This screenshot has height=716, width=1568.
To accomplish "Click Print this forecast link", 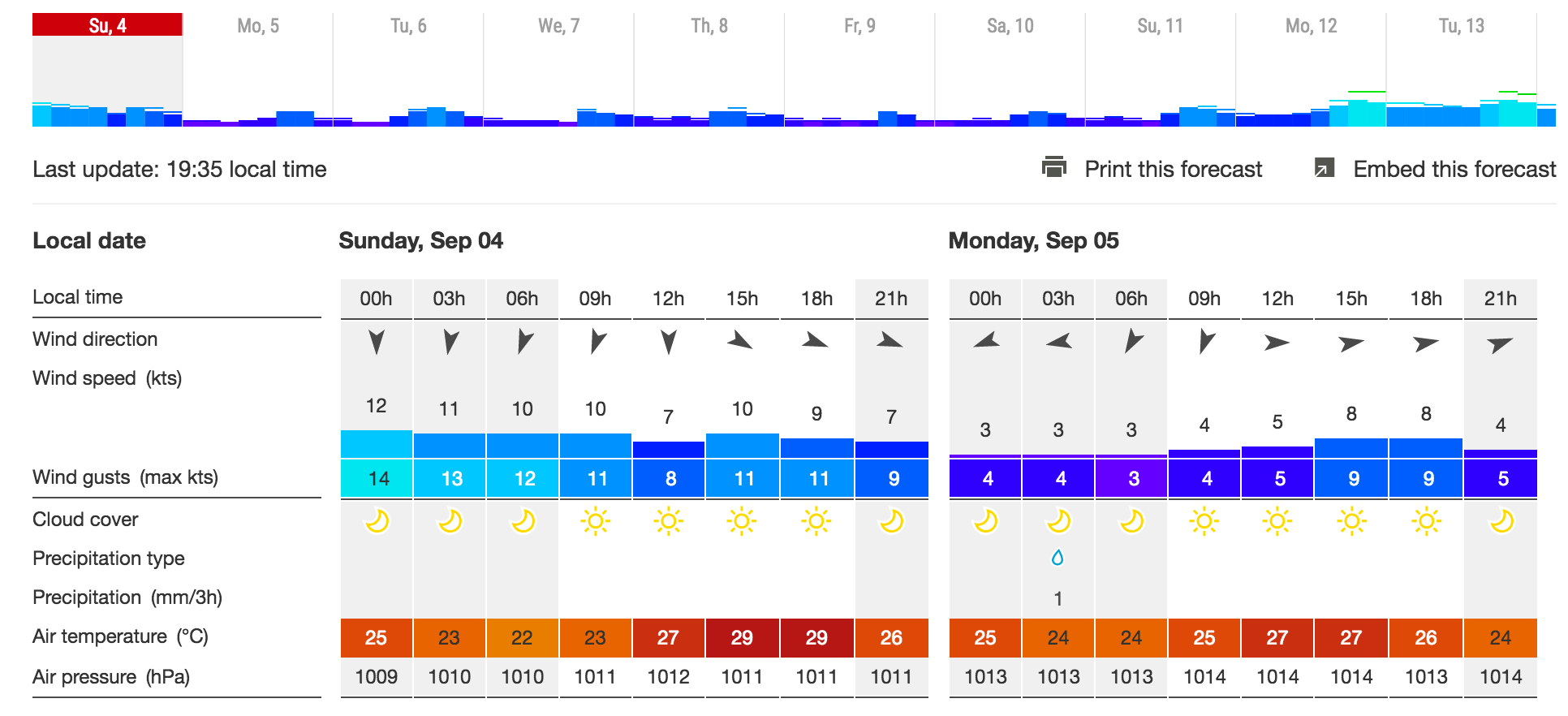I will [1173, 169].
